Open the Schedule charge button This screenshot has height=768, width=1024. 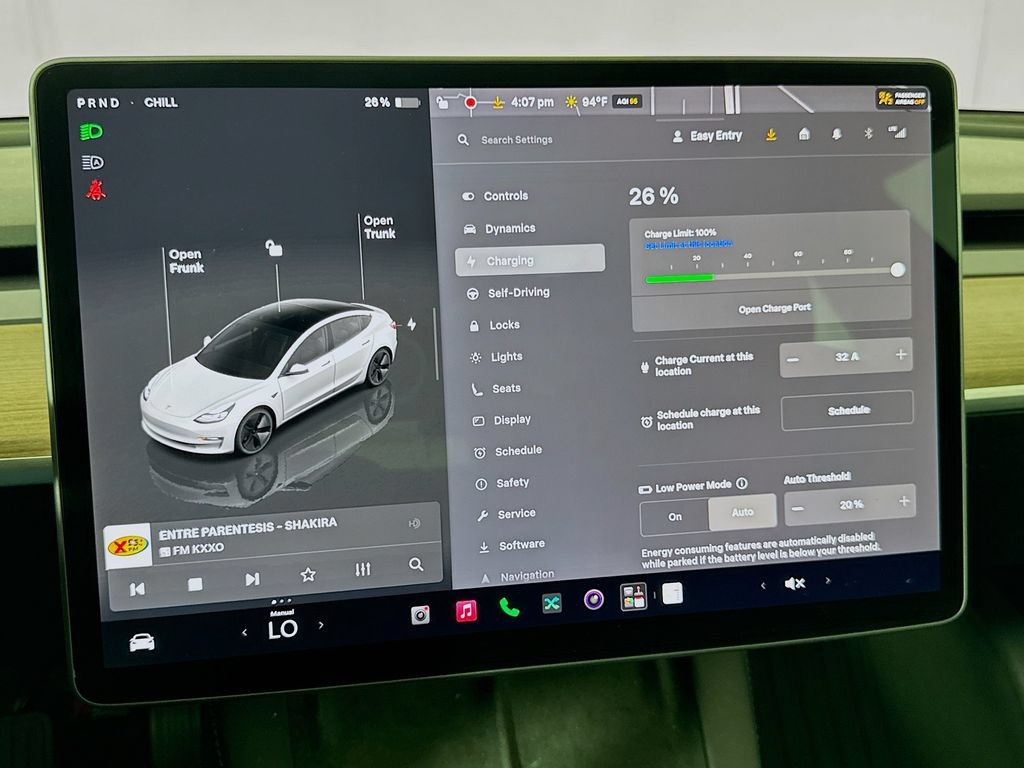pyautogui.click(x=848, y=410)
